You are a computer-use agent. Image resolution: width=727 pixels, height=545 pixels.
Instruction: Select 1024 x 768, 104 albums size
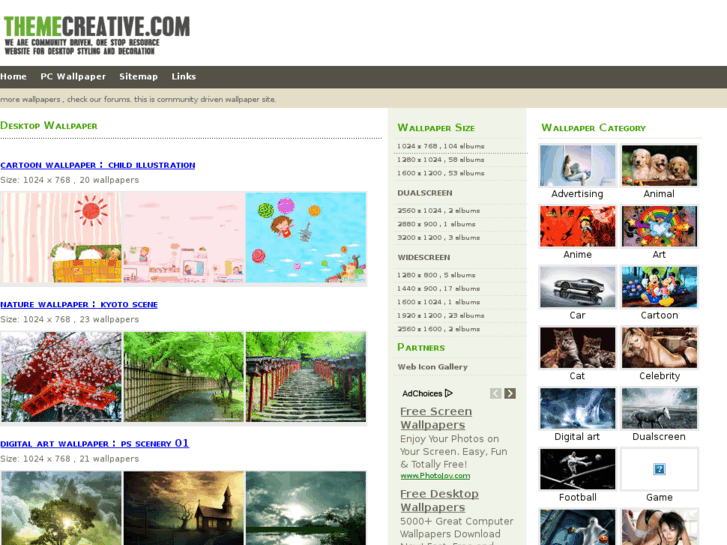[x=440, y=146]
